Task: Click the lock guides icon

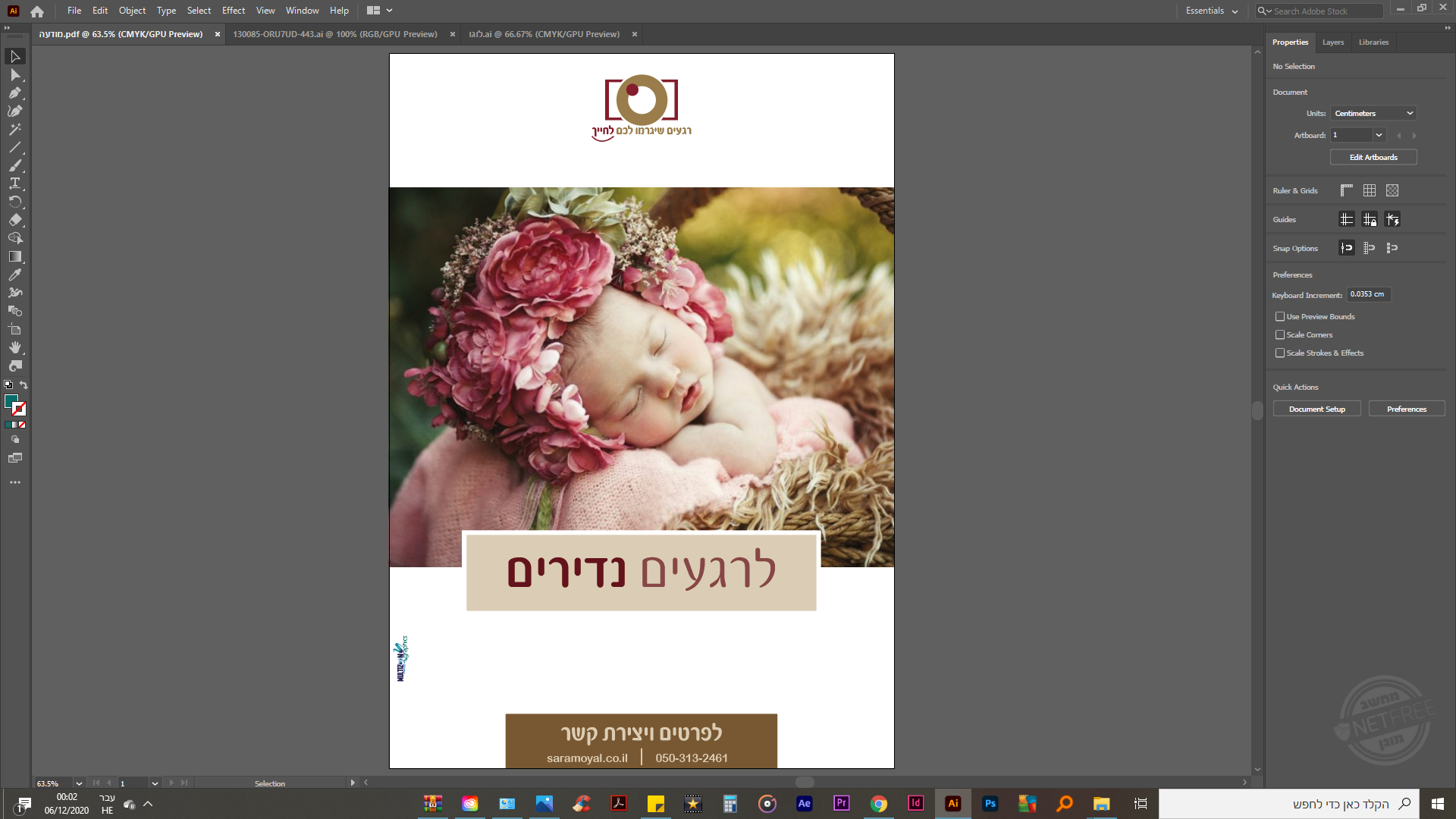Action: (x=1370, y=220)
